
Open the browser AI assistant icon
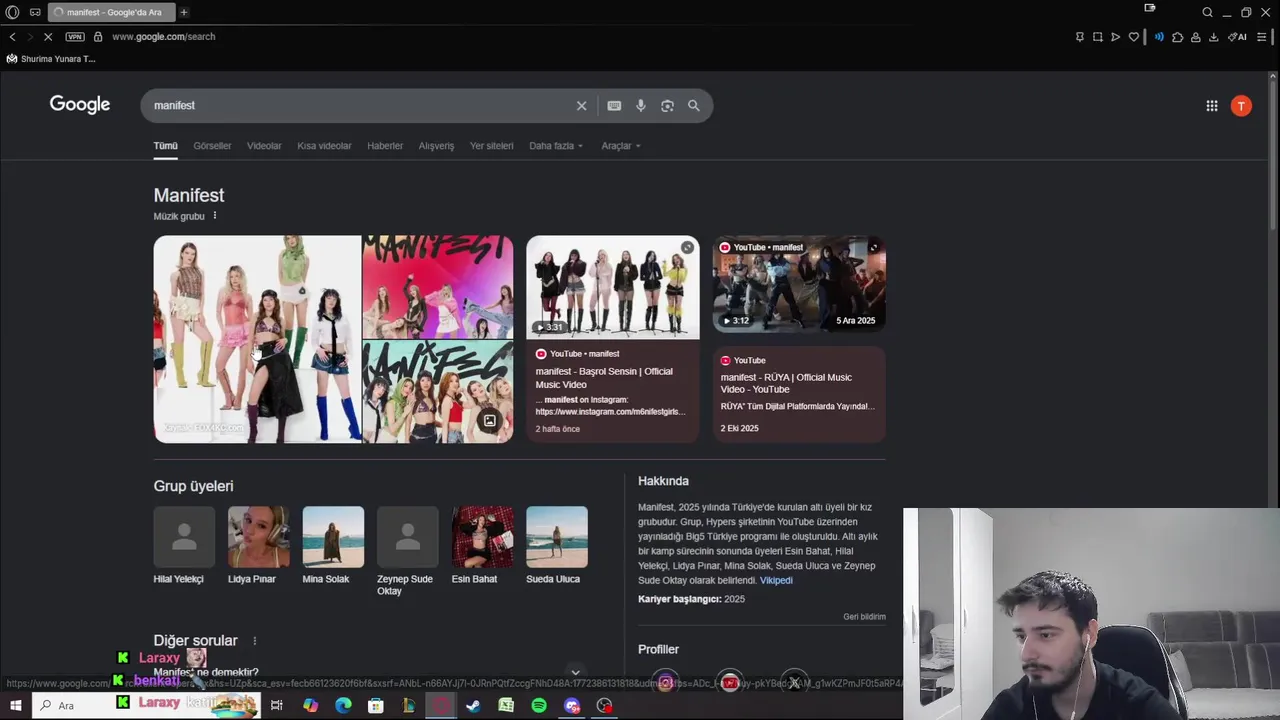coord(1238,37)
